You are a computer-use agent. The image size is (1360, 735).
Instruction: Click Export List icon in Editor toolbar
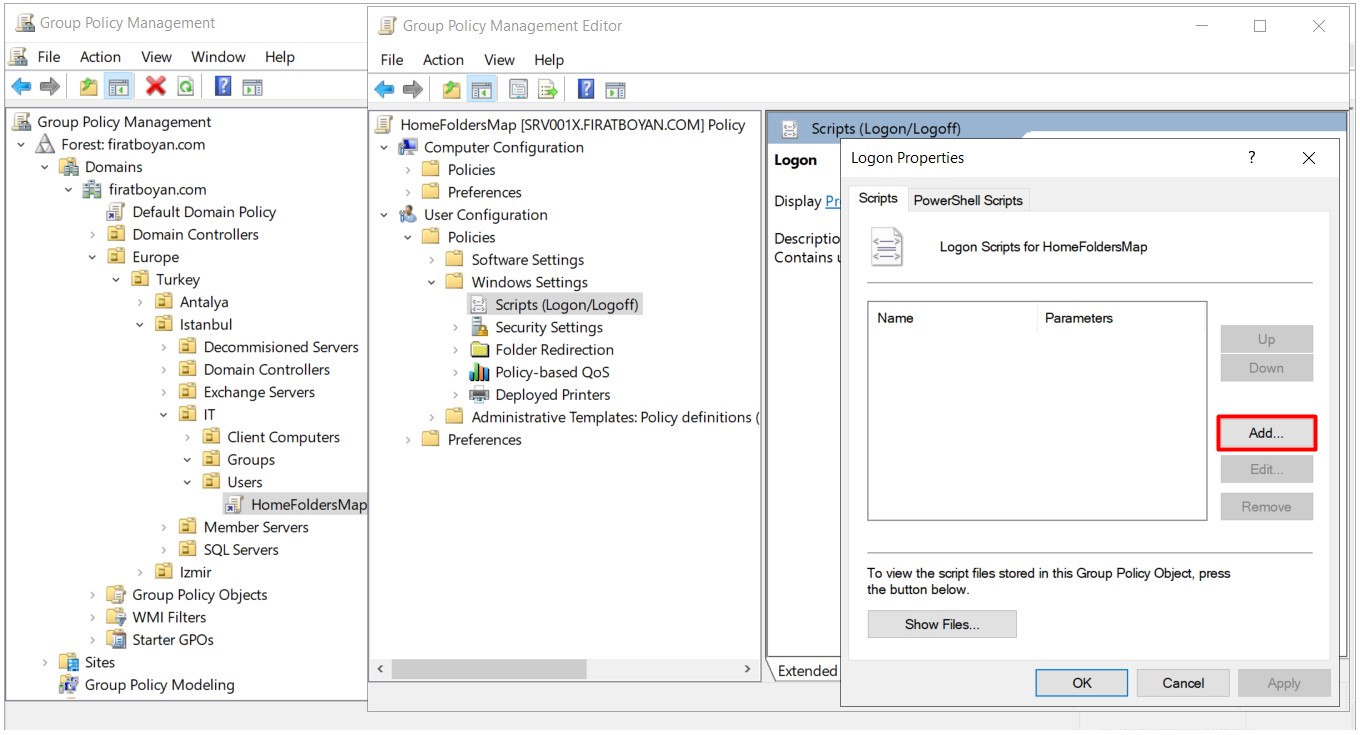pos(548,90)
